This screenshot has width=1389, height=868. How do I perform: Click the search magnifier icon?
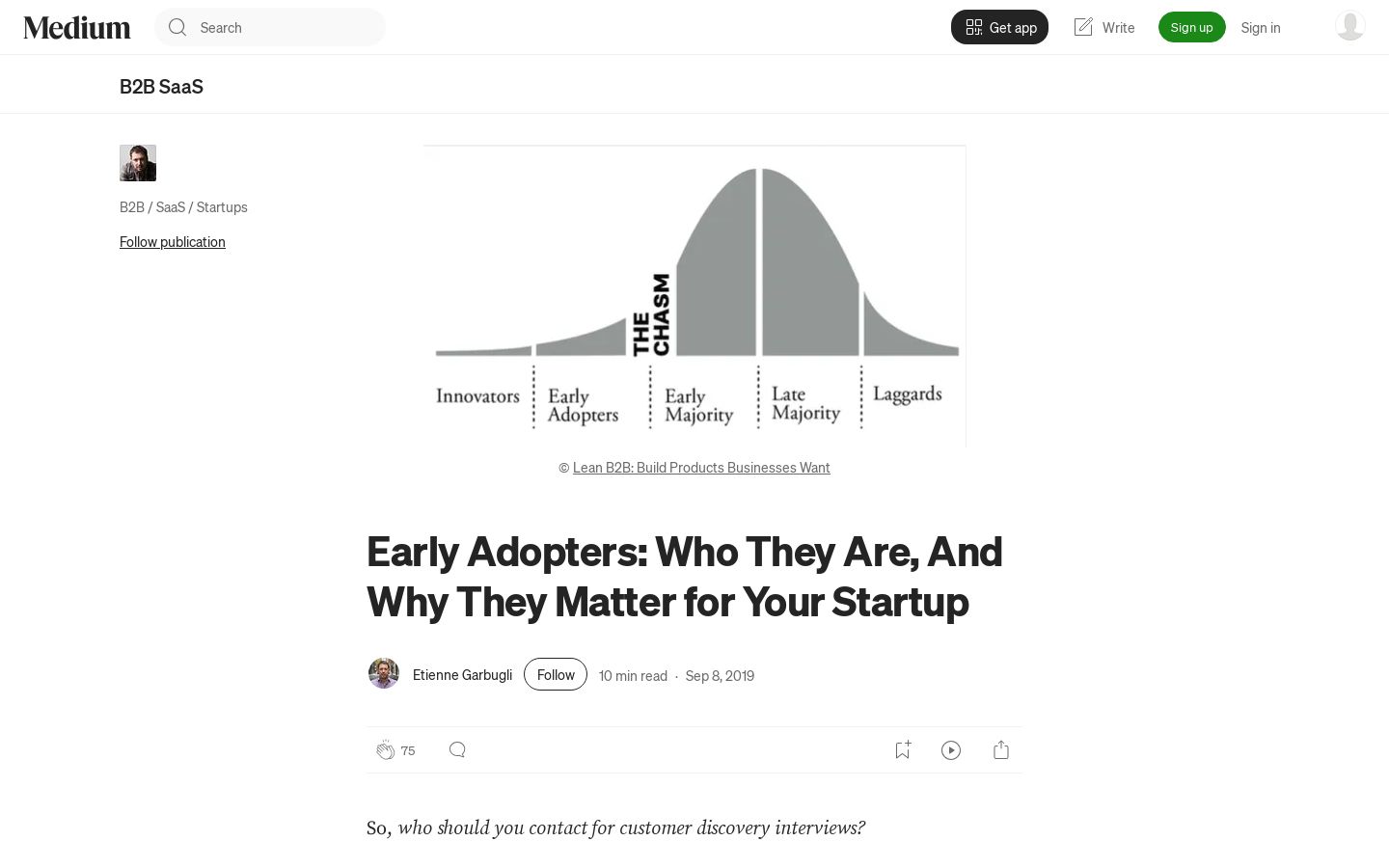(x=177, y=27)
